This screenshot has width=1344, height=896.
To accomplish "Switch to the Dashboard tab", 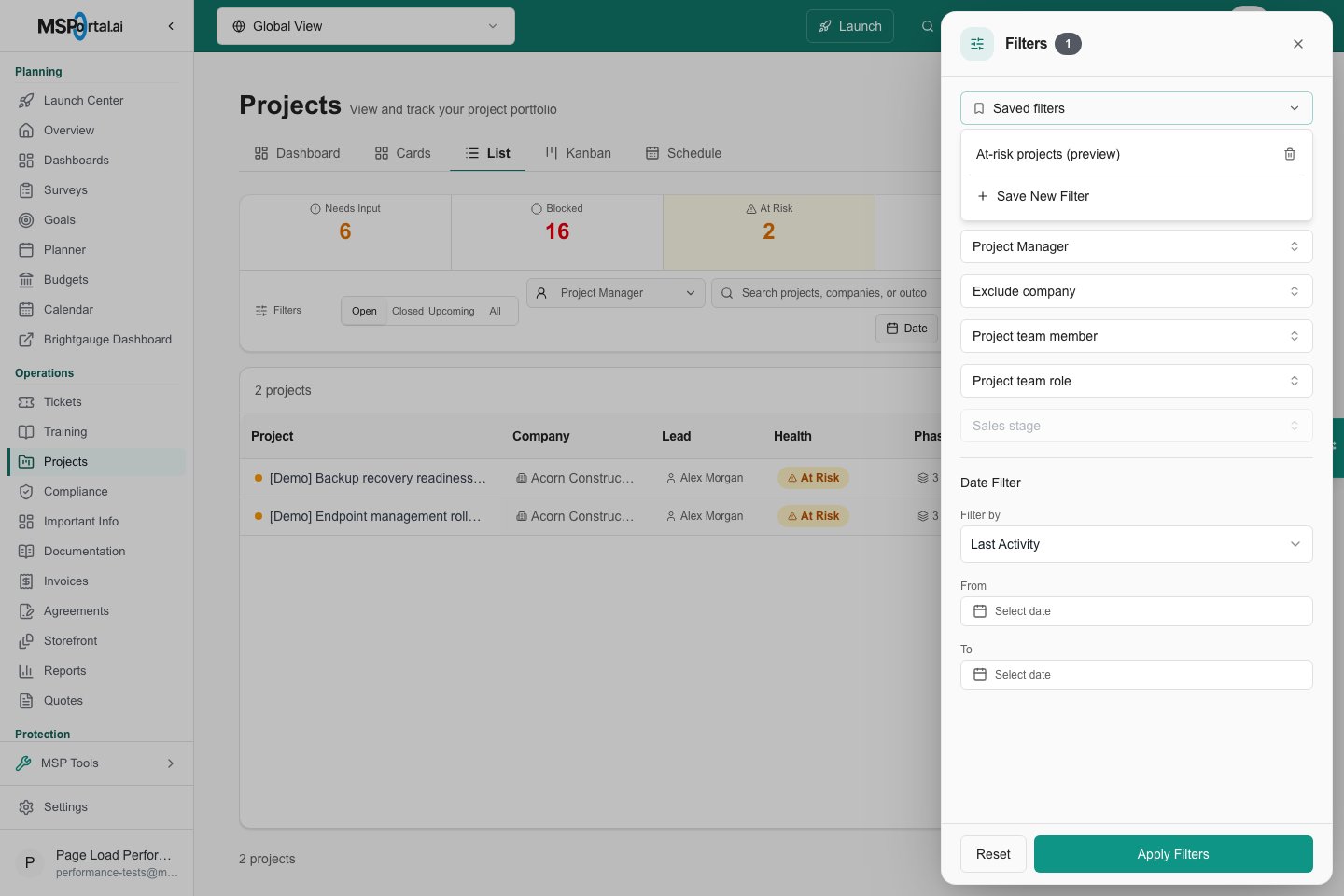I will (x=298, y=153).
